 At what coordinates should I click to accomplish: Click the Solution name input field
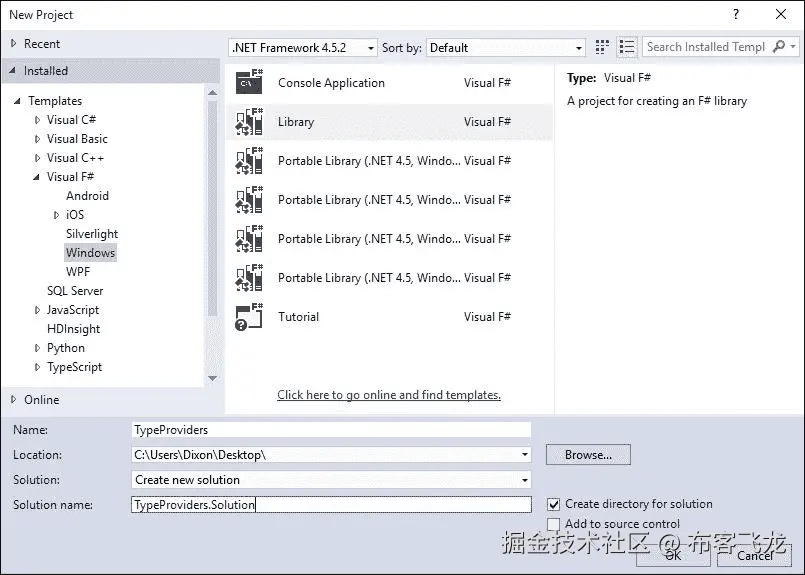click(x=331, y=505)
